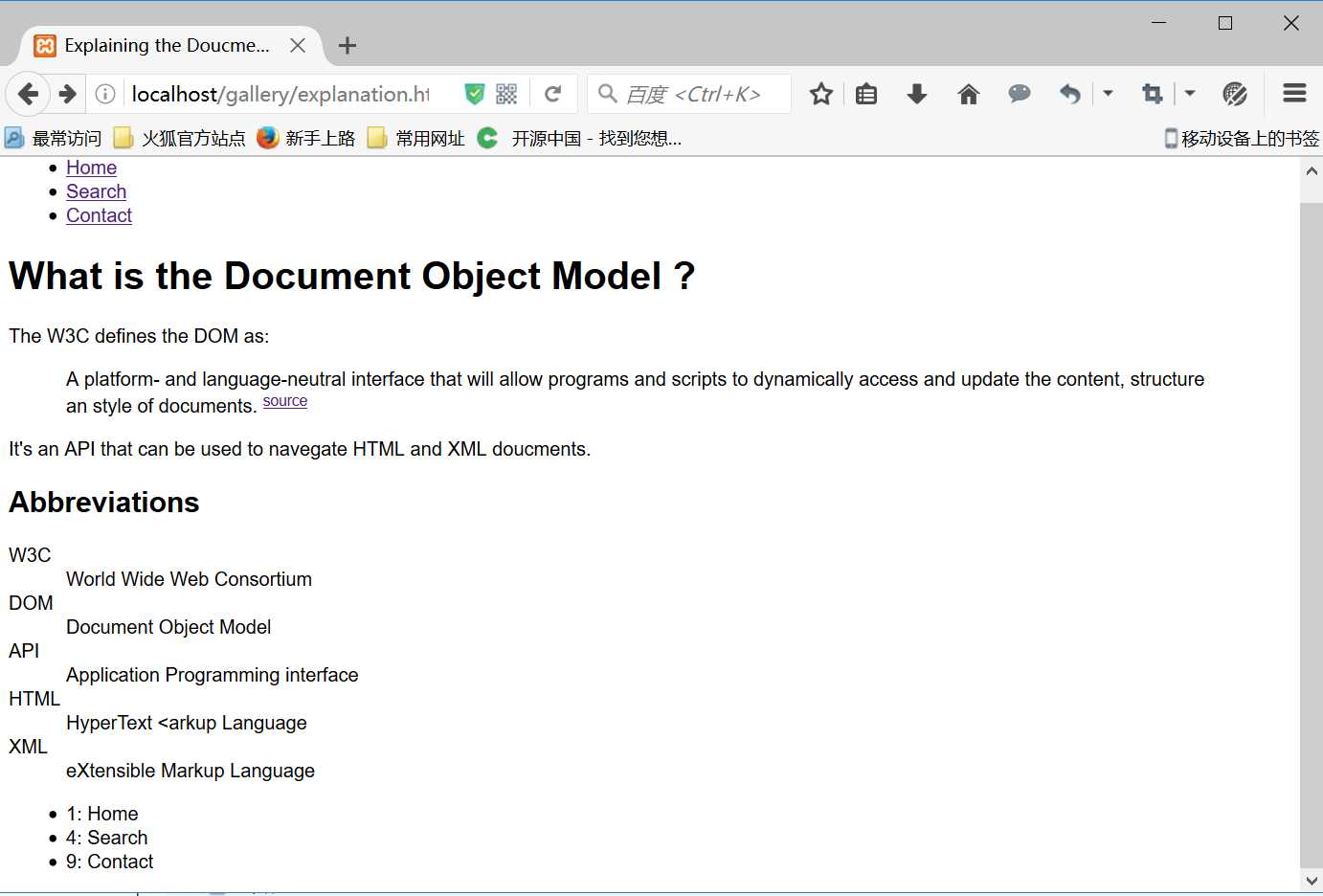1323x896 pixels.
Task: Select the Explaining the Doucme... tab
Action: pyautogui.click(x=169, y=45)
